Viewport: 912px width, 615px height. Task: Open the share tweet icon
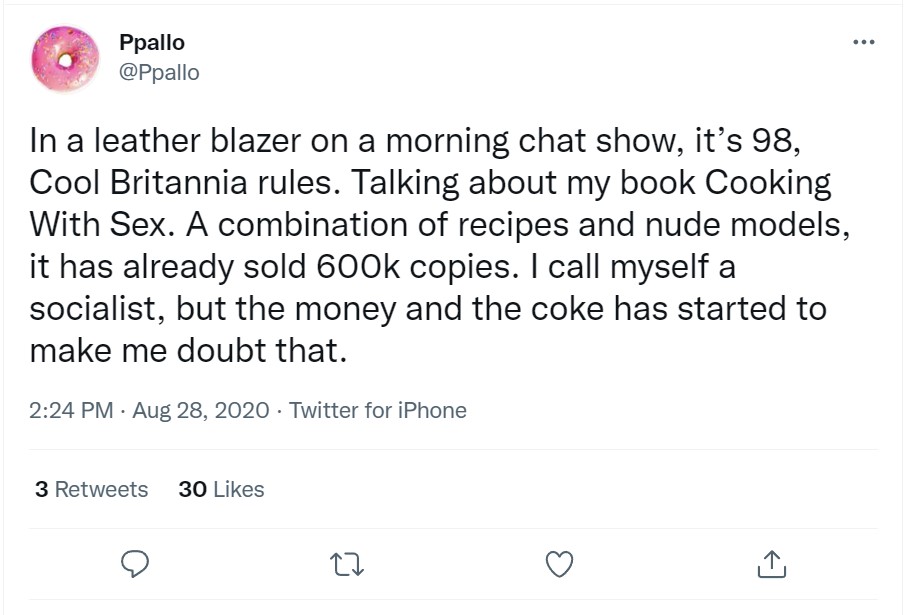tap(772, 566)
